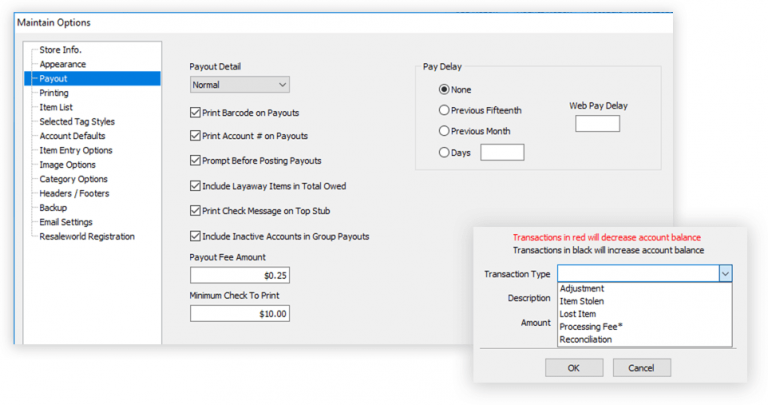Toggle Print Account # on Payouts
The width and height of the screenshot is (768, 405).
coord(196,136)
